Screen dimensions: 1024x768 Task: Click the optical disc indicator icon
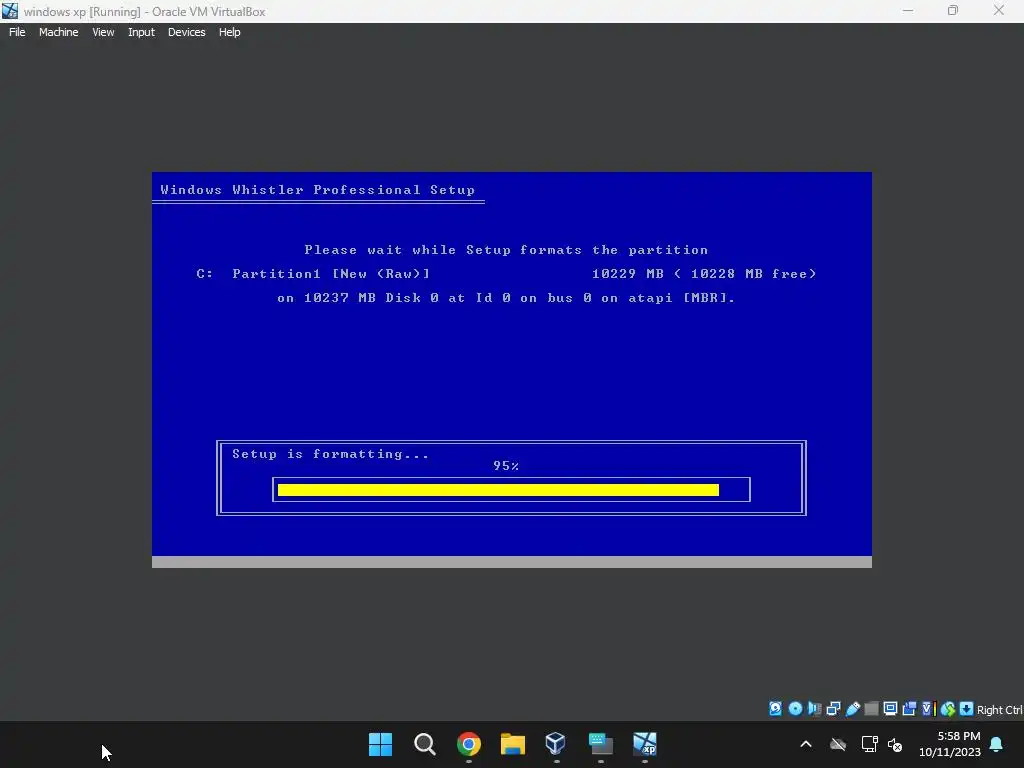click(795, 709)
